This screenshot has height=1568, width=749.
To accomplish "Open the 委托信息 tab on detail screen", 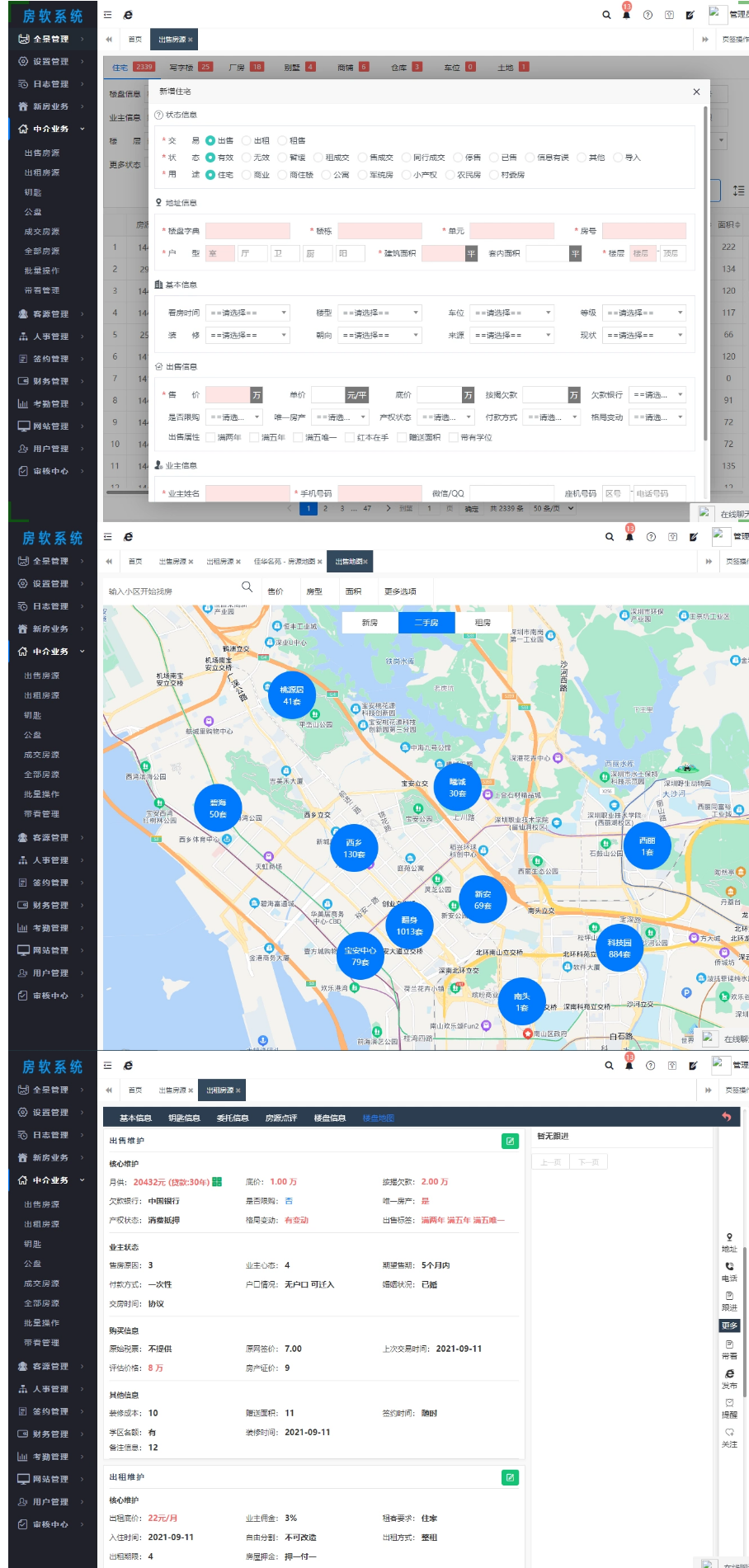I will [233, 1118].
